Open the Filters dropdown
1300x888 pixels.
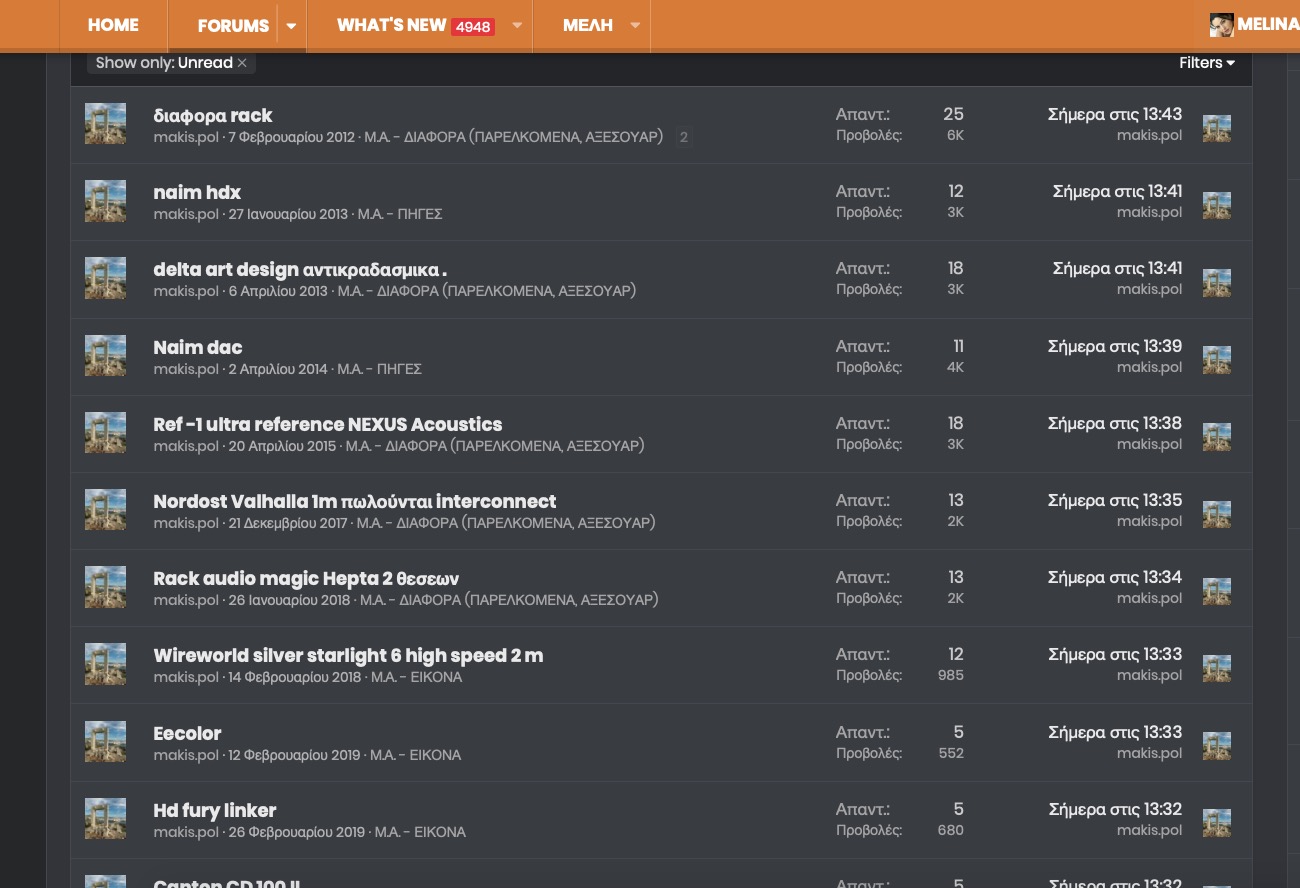(x=1206, y=63)
